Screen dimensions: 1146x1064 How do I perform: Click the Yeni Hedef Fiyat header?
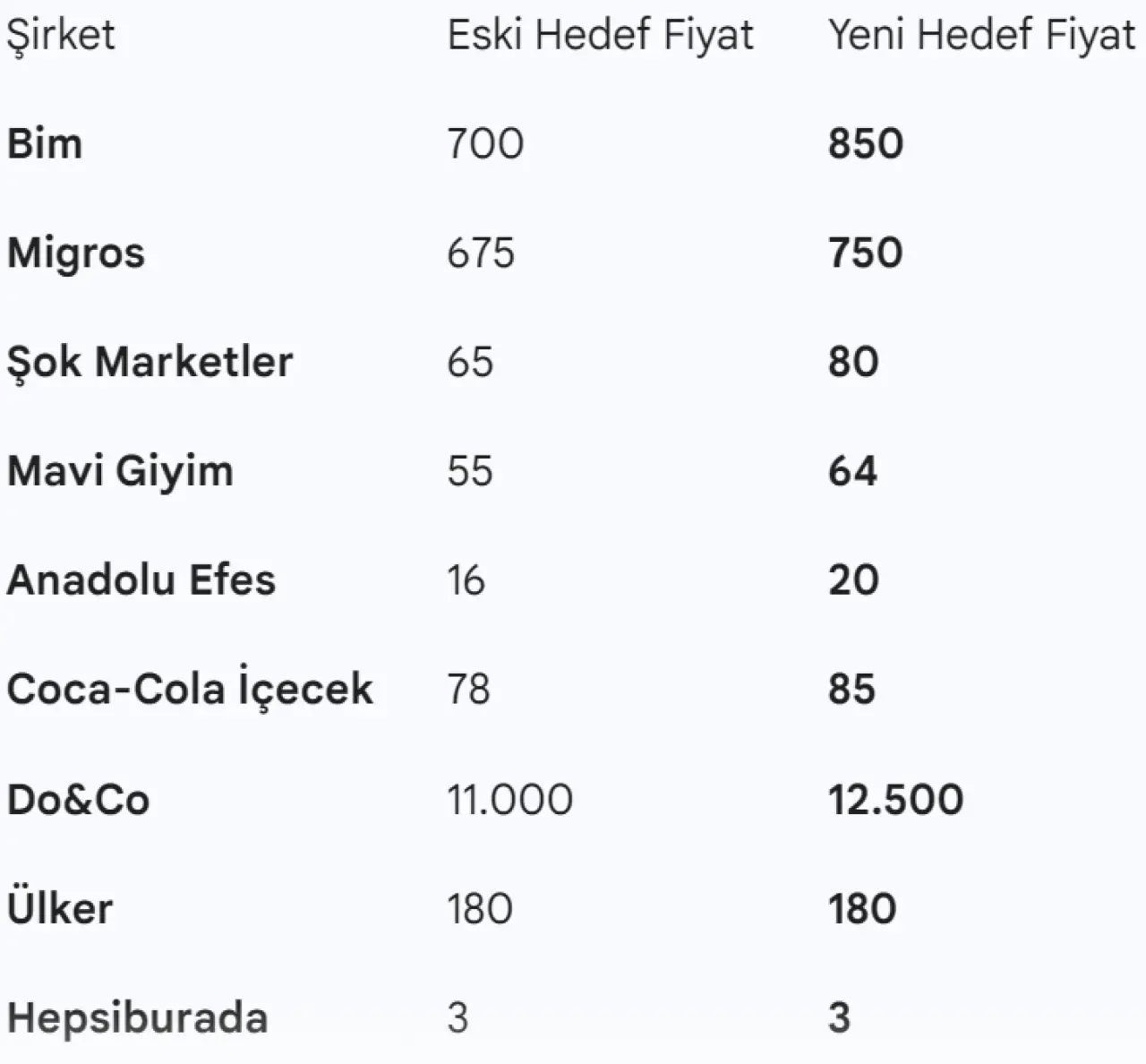(981, 36)
